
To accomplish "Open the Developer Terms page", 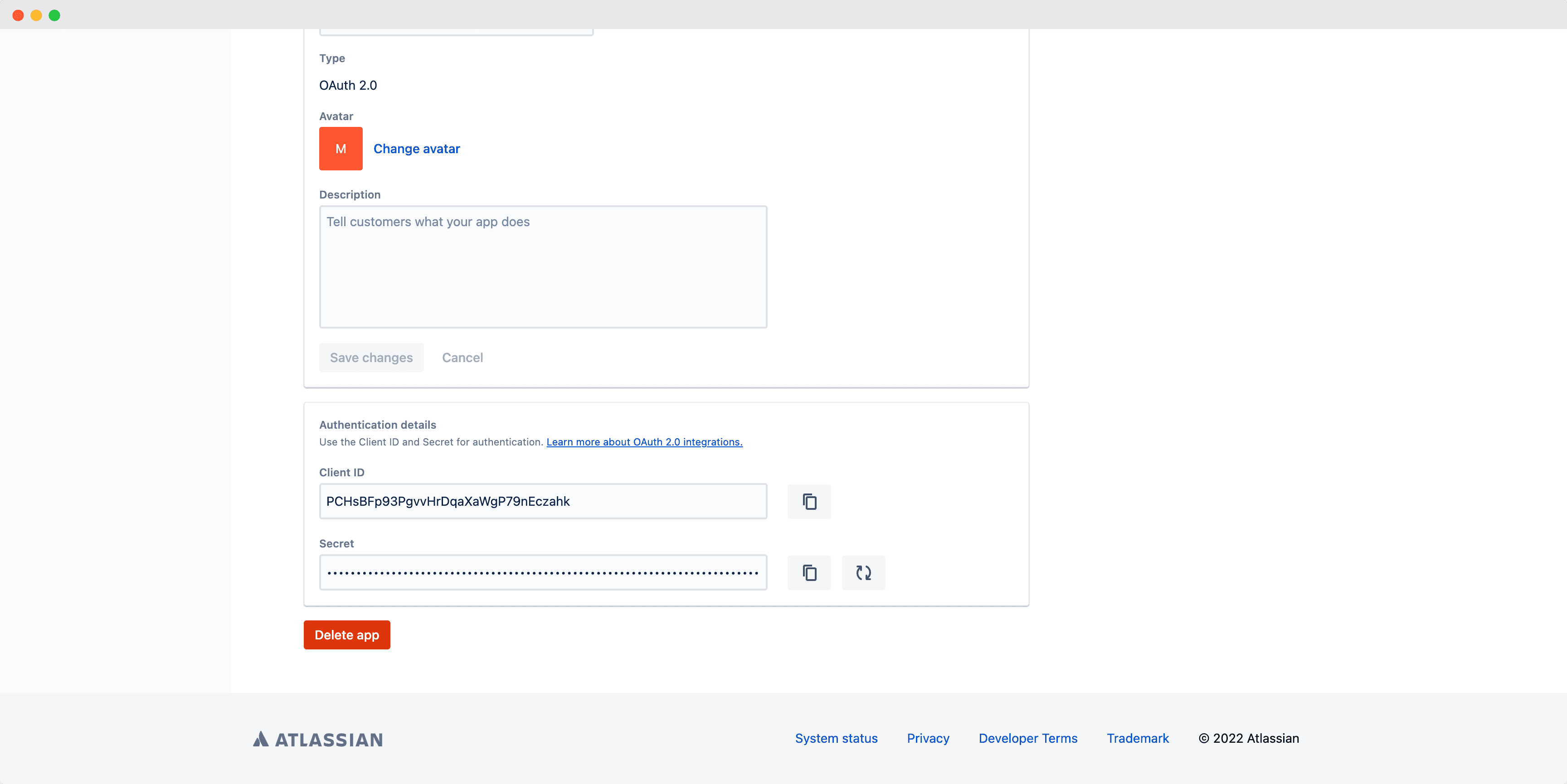I will tap(1028, 738).
